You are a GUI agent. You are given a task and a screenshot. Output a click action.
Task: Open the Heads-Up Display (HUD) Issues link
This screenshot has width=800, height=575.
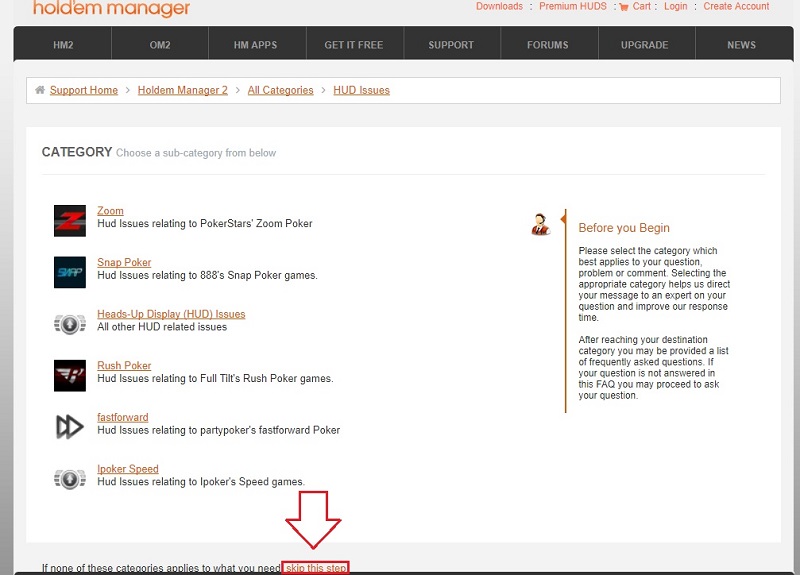tap(171, 314)
